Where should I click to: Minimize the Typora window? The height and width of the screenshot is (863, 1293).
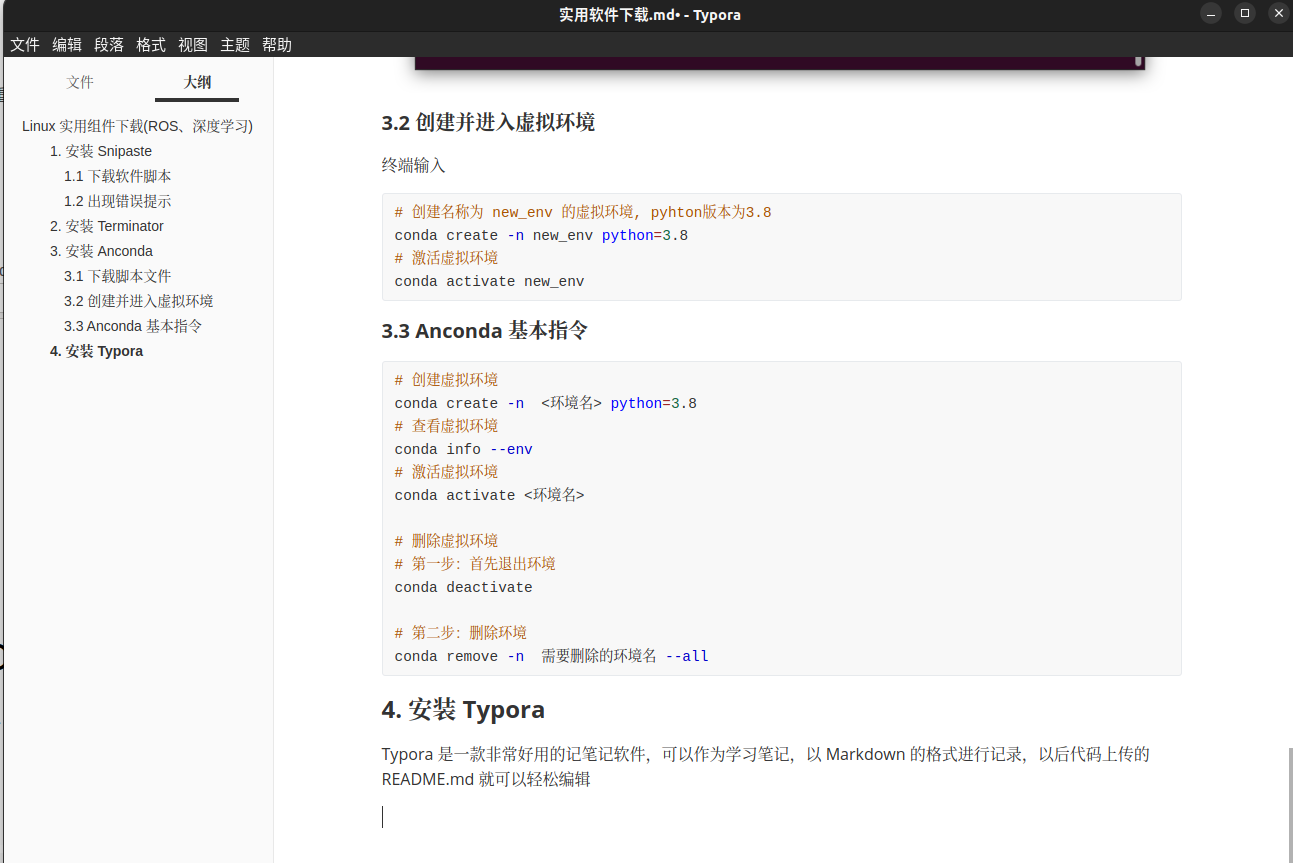[1211, 14]
